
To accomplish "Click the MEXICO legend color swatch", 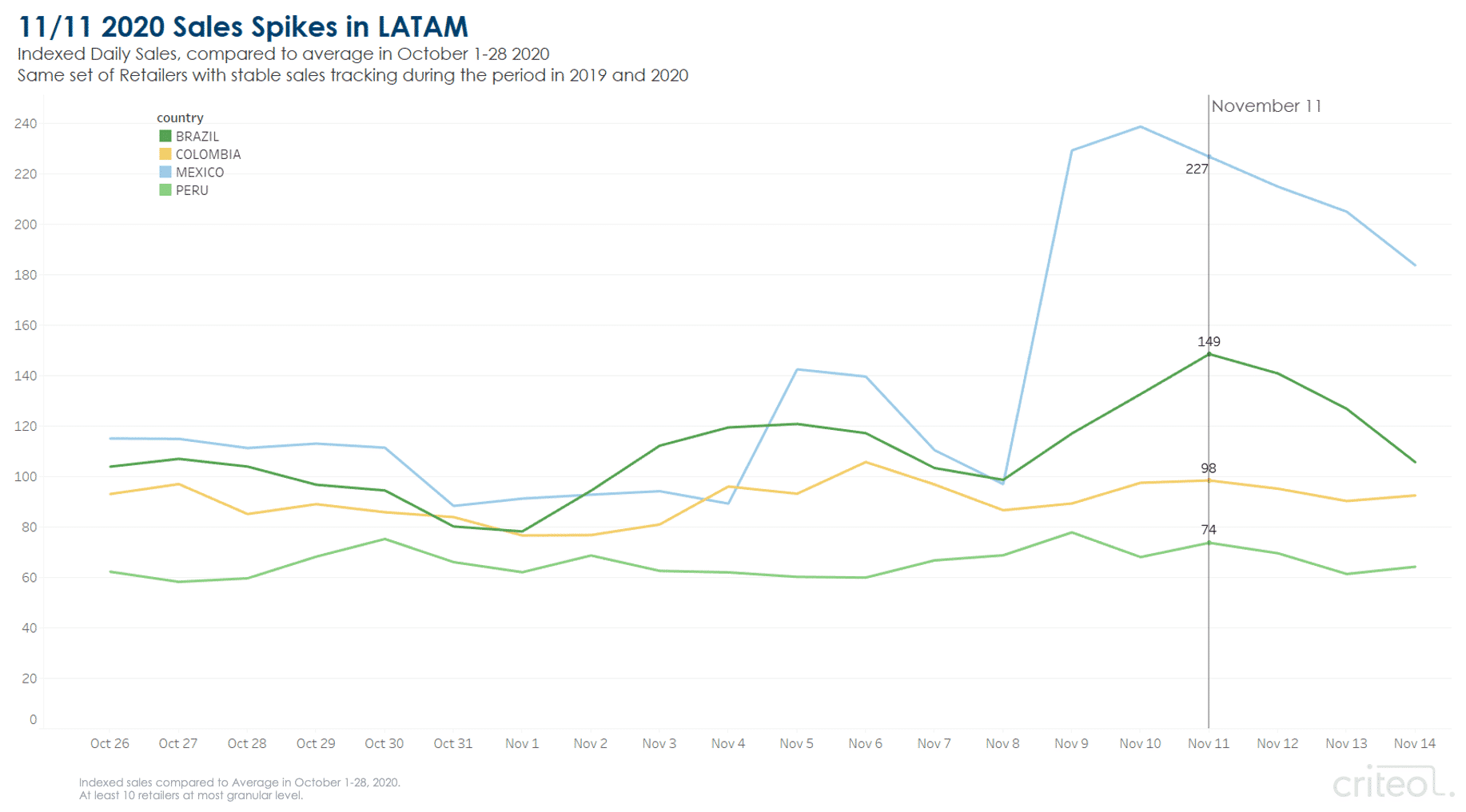I will pyautogui.click(x=165, y=172).
